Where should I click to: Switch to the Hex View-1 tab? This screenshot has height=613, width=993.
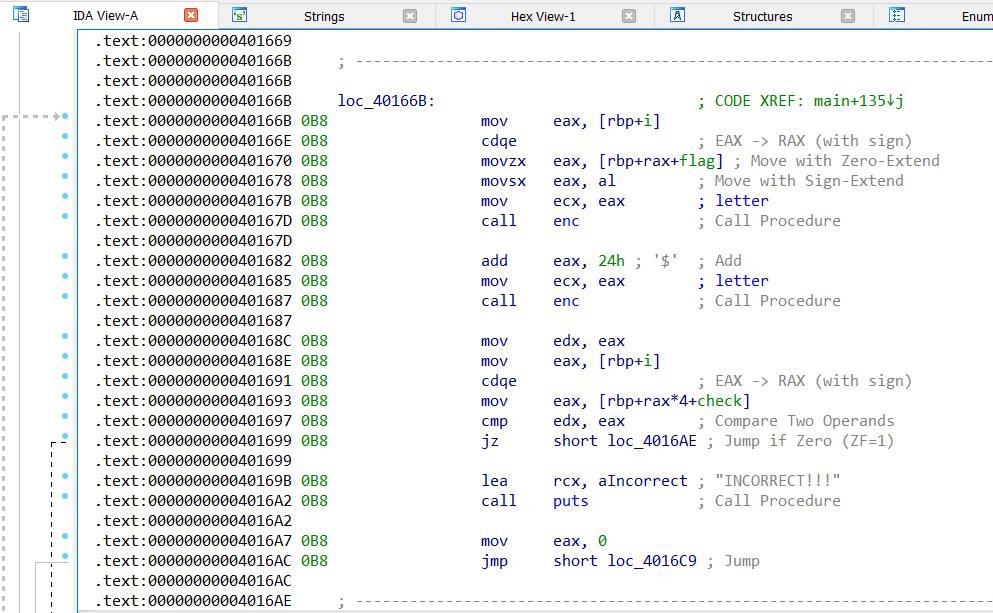coord(543,16)
